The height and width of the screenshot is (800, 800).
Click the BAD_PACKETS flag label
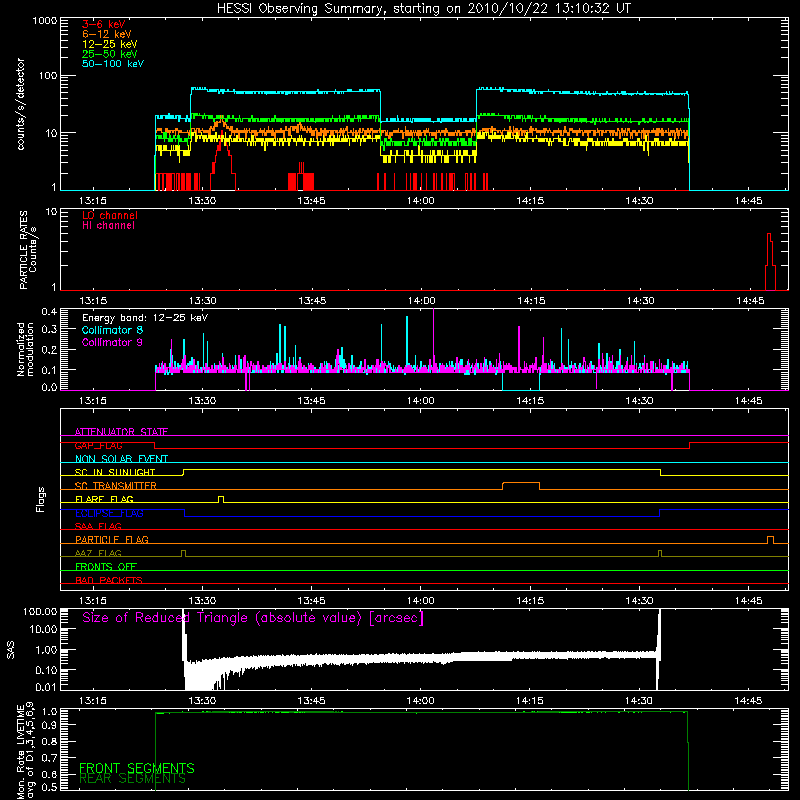pos(109,580)
